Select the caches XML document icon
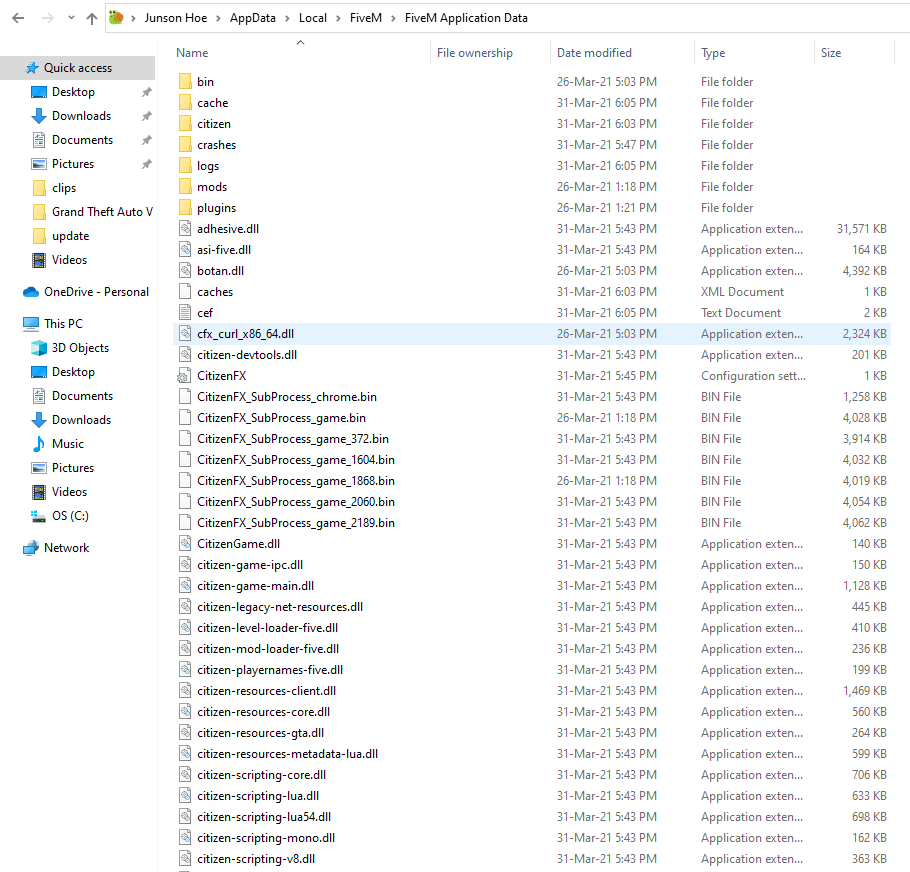The width and height of the screenshot is (910, 872). [x=185, y=291]
